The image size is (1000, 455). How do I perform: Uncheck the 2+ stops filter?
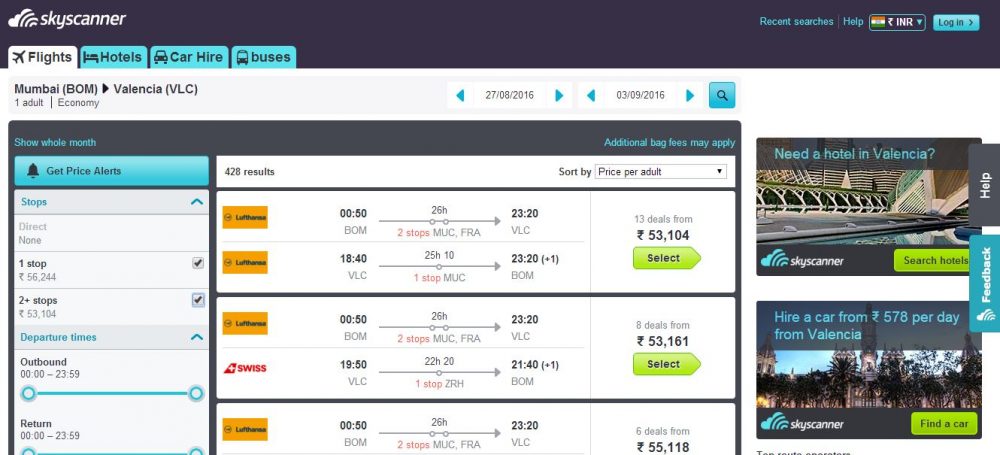(197, 300)
